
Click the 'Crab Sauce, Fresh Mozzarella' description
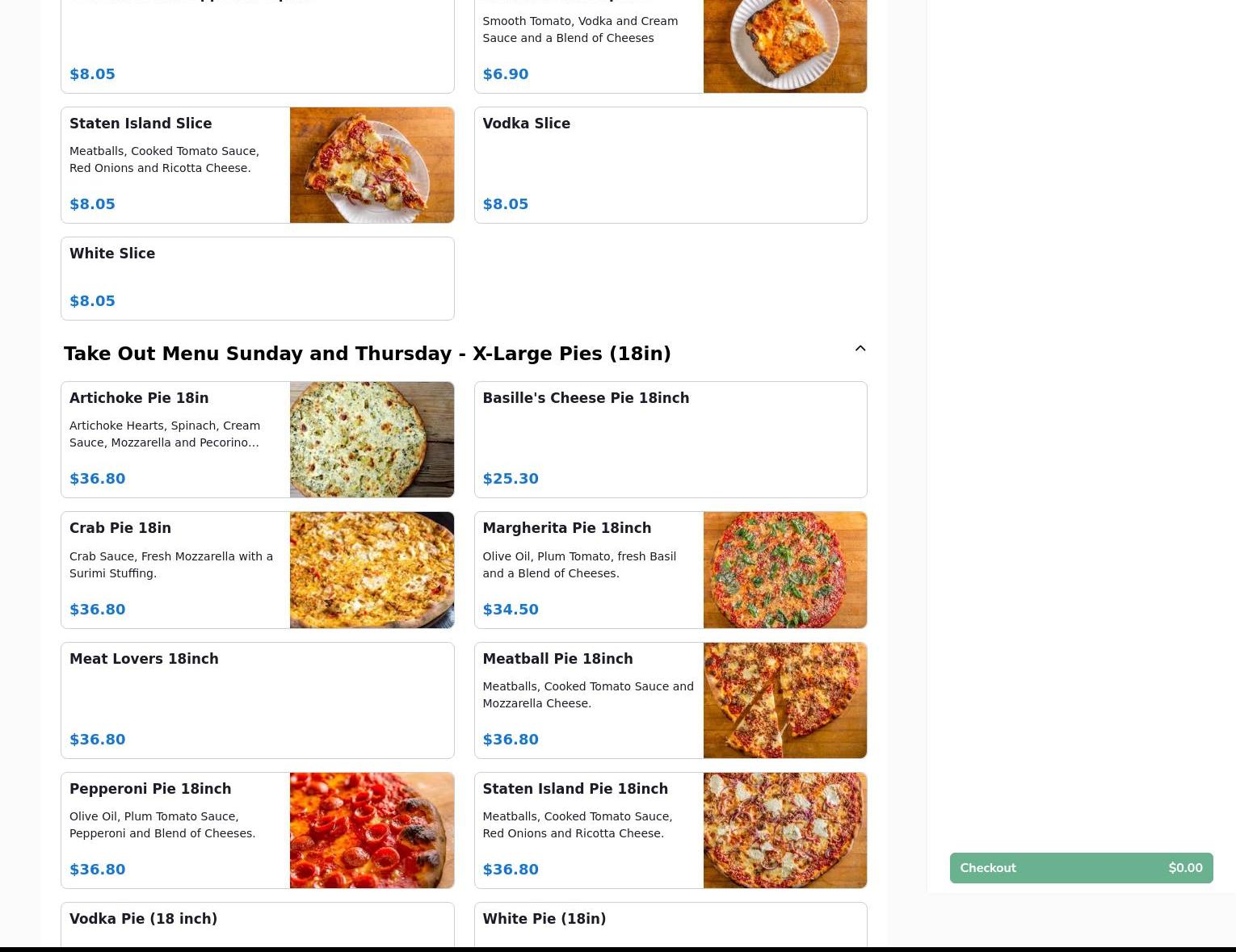[x=171, y=564]
